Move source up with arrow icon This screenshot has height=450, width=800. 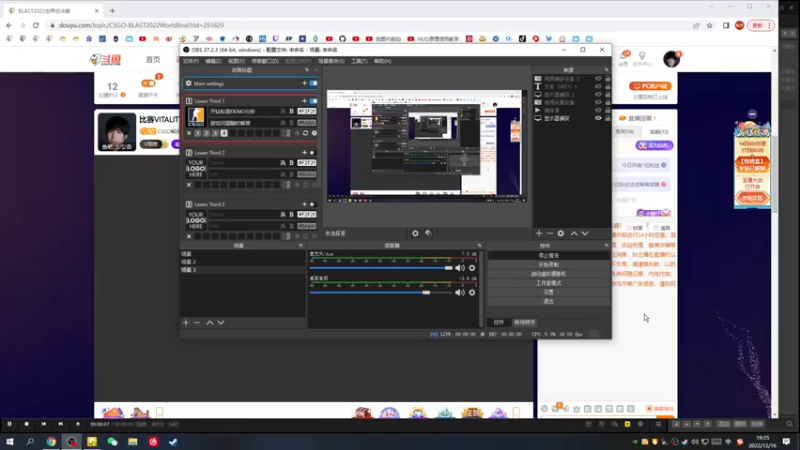pos(574,233)
